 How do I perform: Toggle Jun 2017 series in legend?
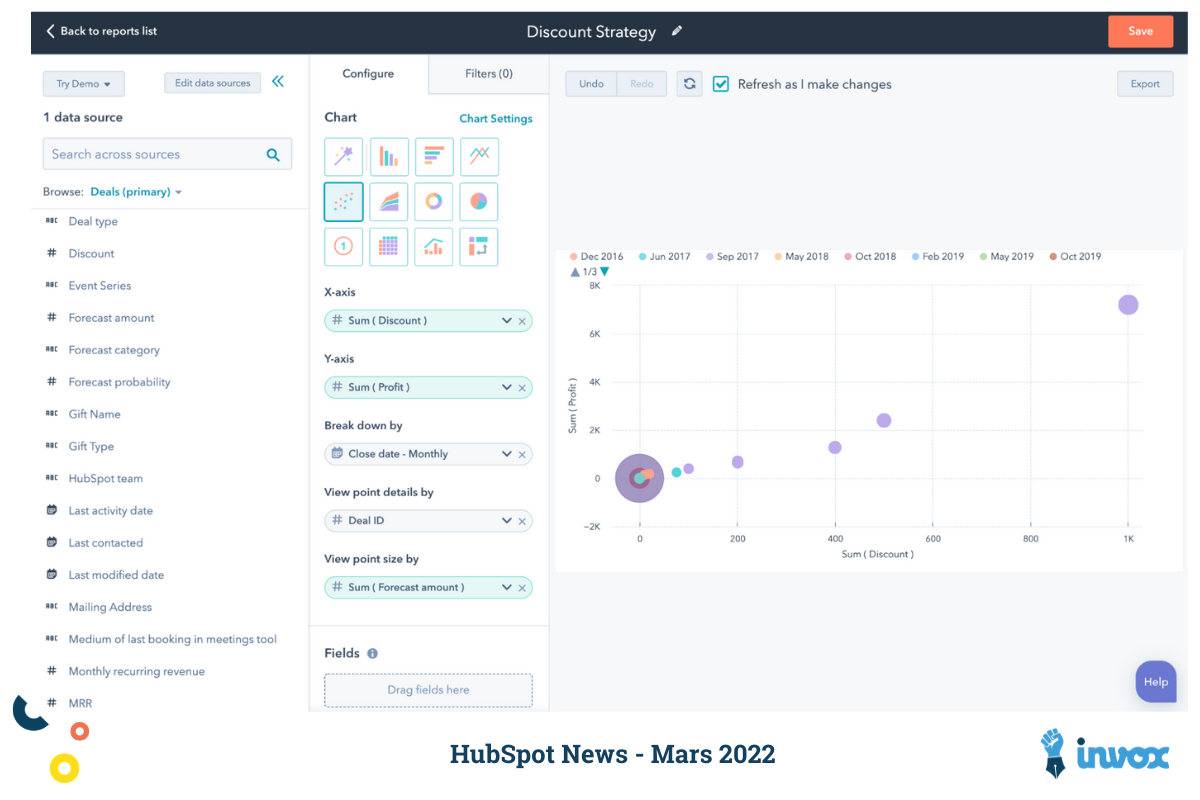point(665,257)
